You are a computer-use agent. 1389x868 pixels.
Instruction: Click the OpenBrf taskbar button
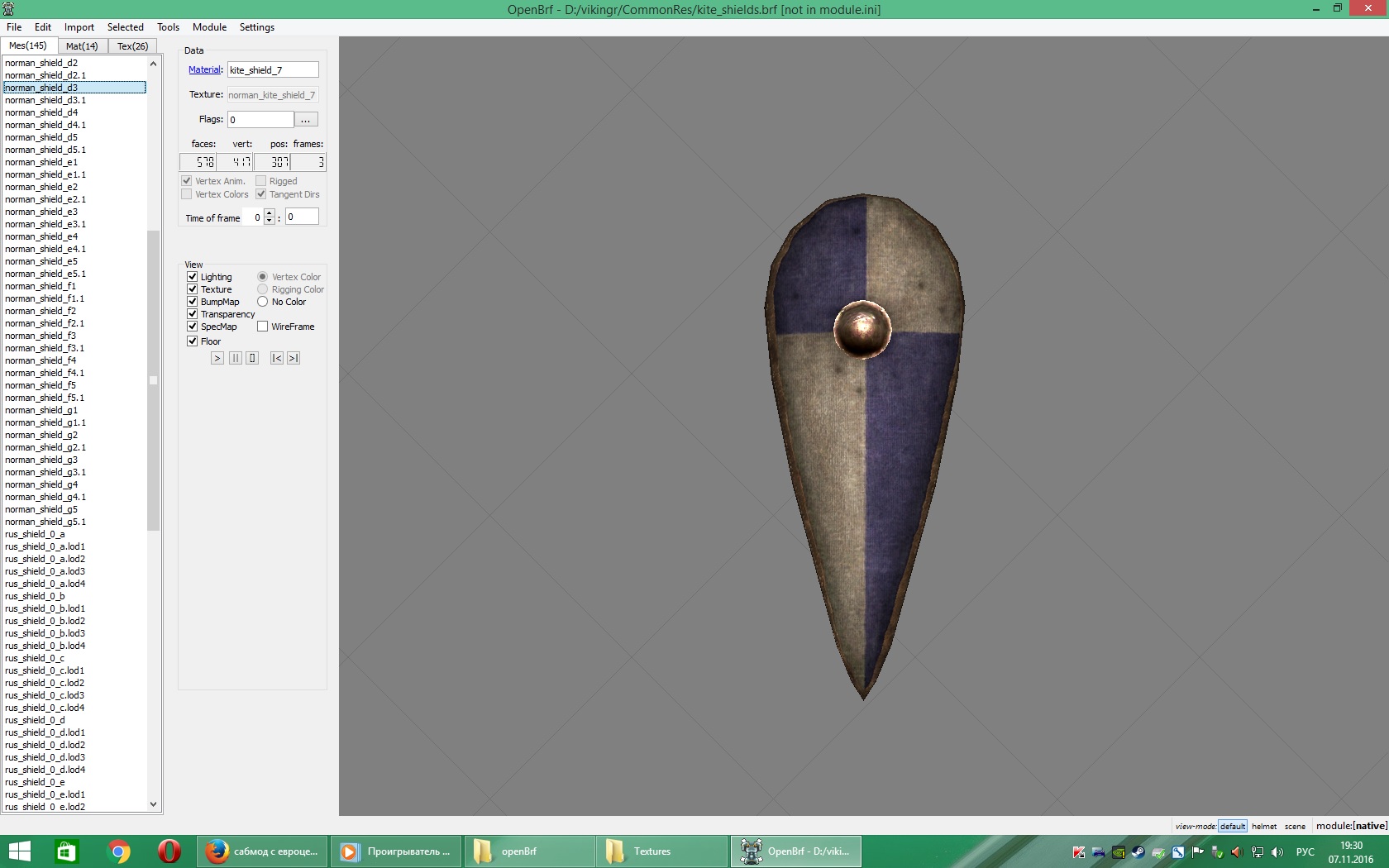click(x=795, y=851)
